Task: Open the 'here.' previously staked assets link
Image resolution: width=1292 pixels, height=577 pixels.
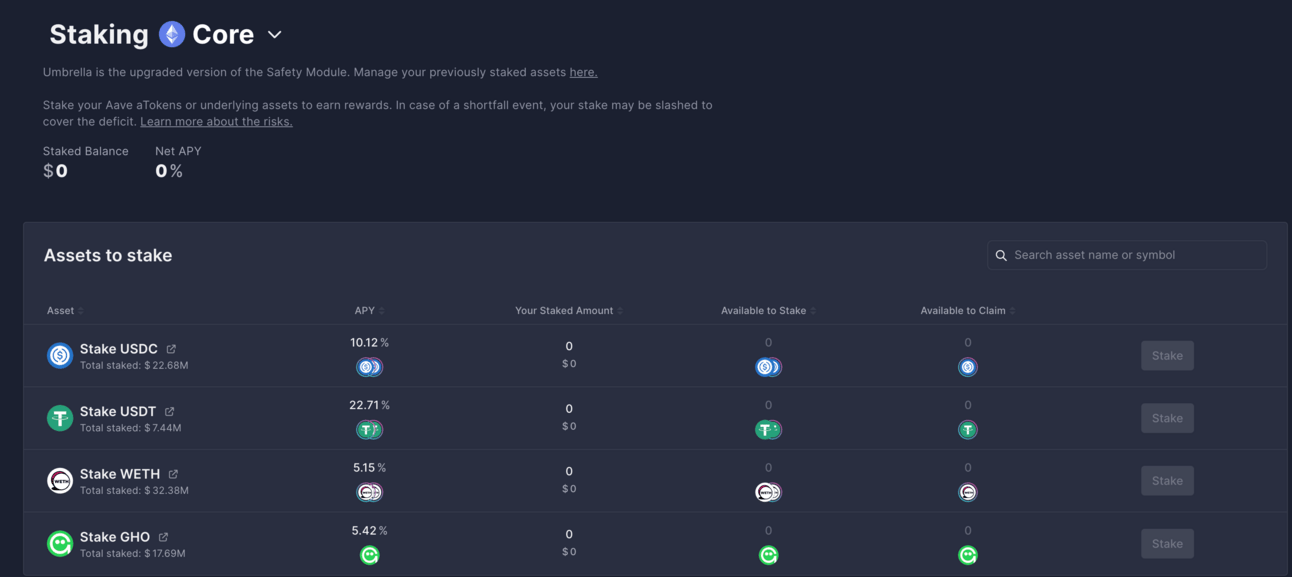Action: [583, 72]
